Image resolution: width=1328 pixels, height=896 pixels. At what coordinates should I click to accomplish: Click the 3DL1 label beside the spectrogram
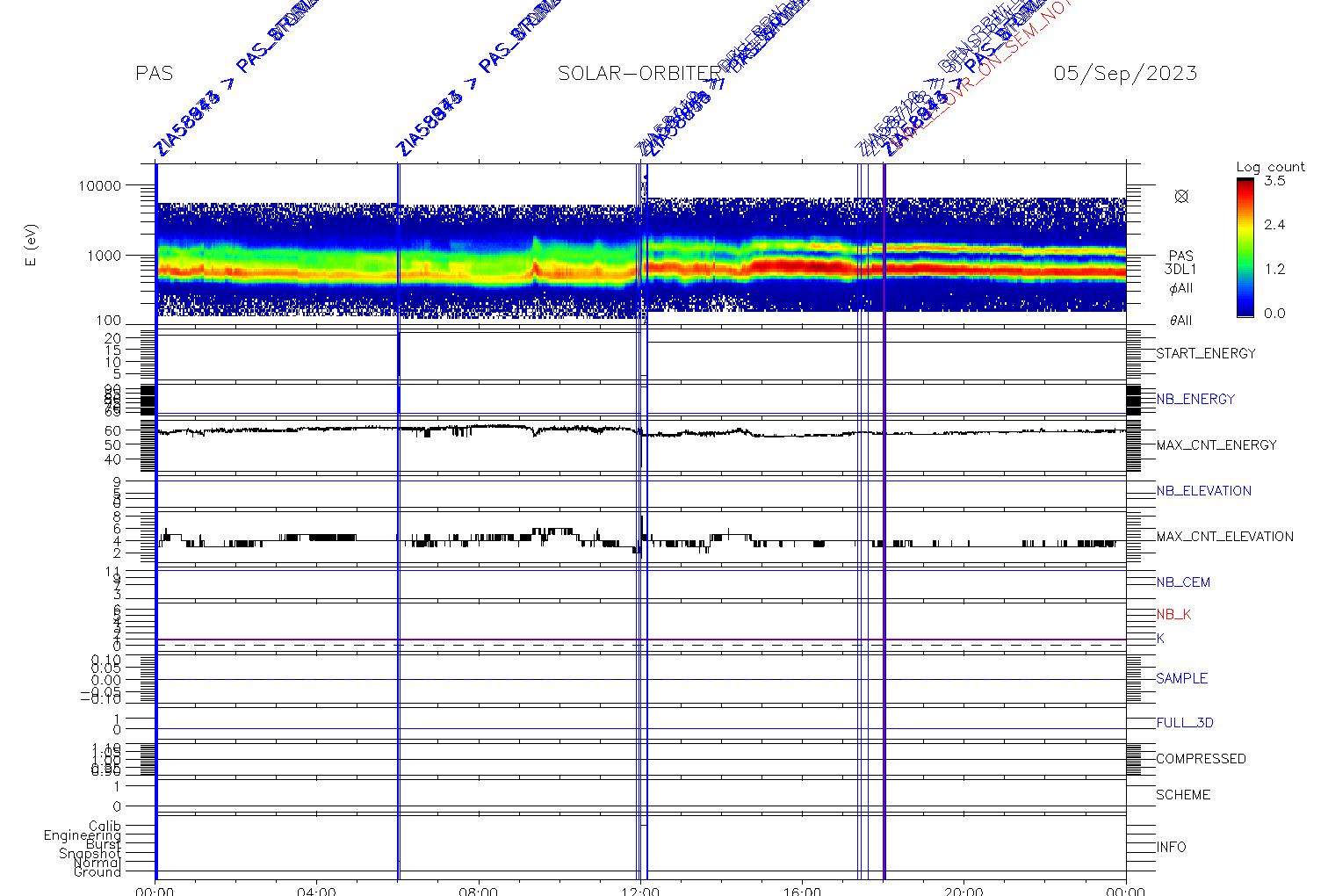coord(1180,270)
